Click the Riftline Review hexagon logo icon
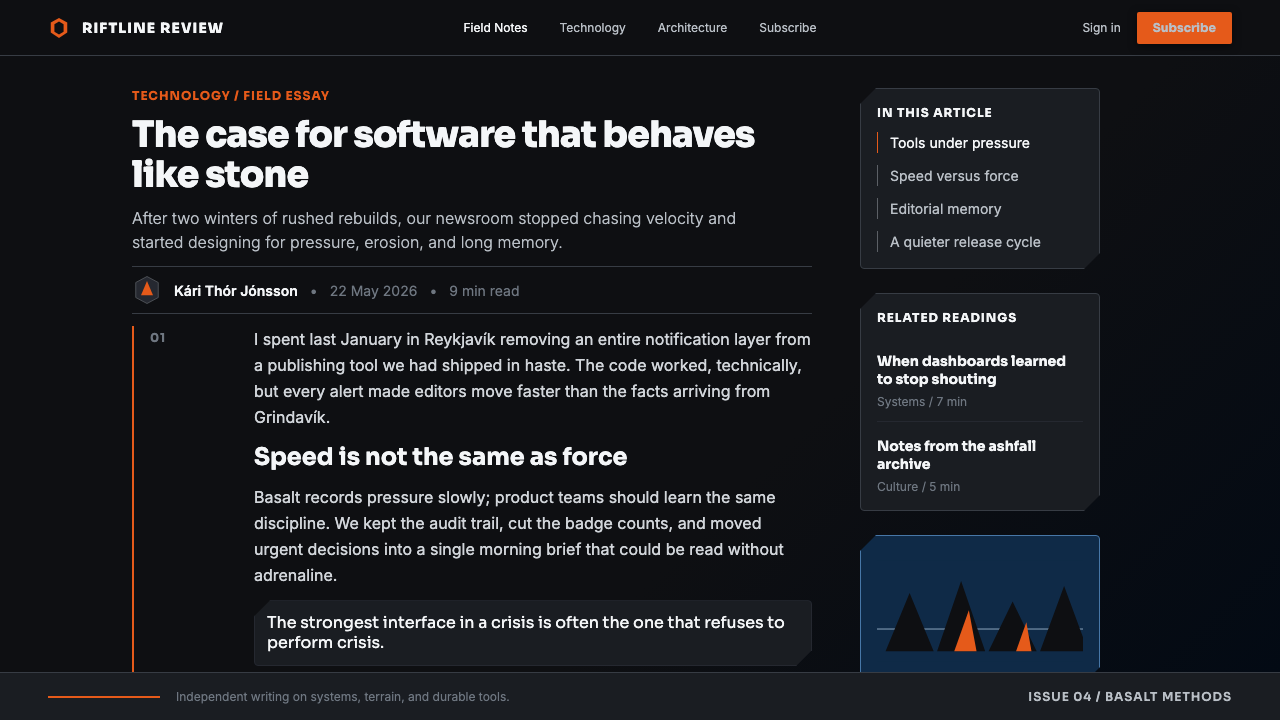The width and height of the screenshot is (1280, 720). click(59, 28)
